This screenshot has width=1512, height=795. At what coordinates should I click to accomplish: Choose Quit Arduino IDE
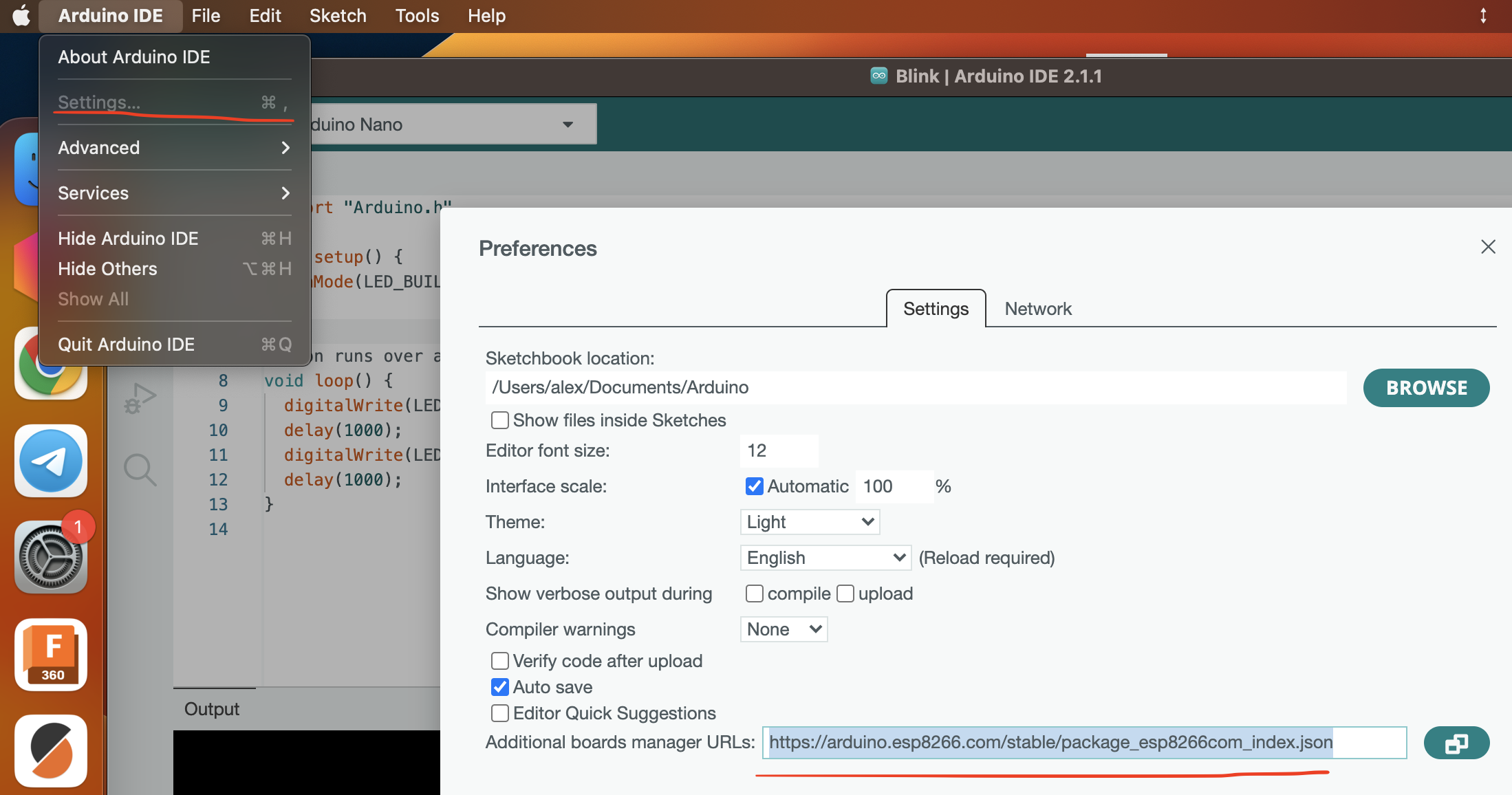tap(175, 345)
